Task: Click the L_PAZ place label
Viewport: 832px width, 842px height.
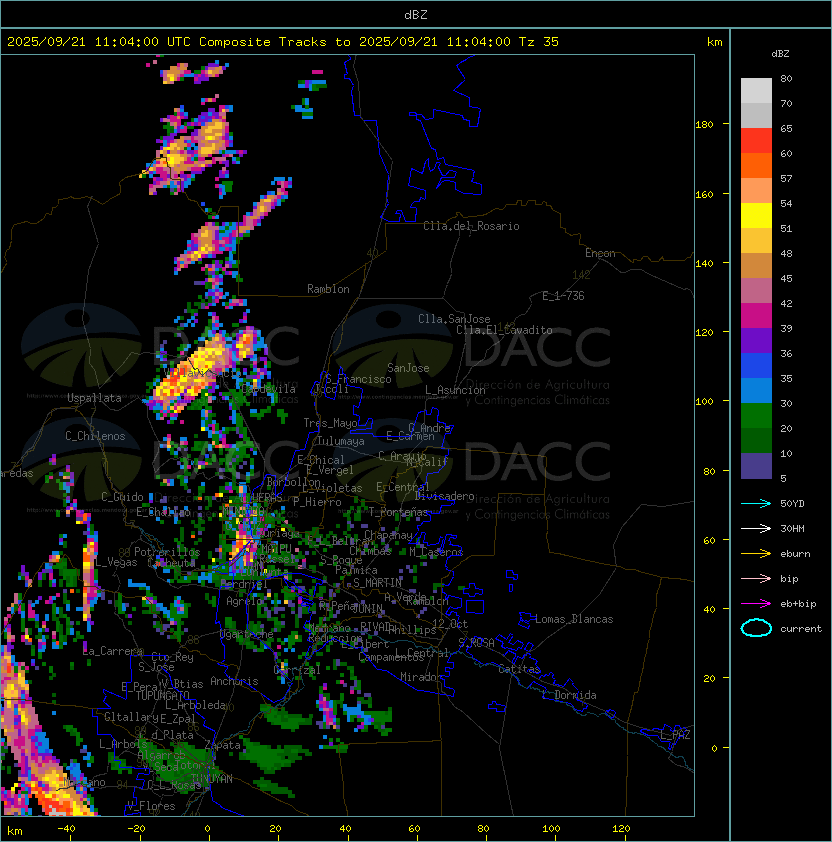Action: (675, 735)
